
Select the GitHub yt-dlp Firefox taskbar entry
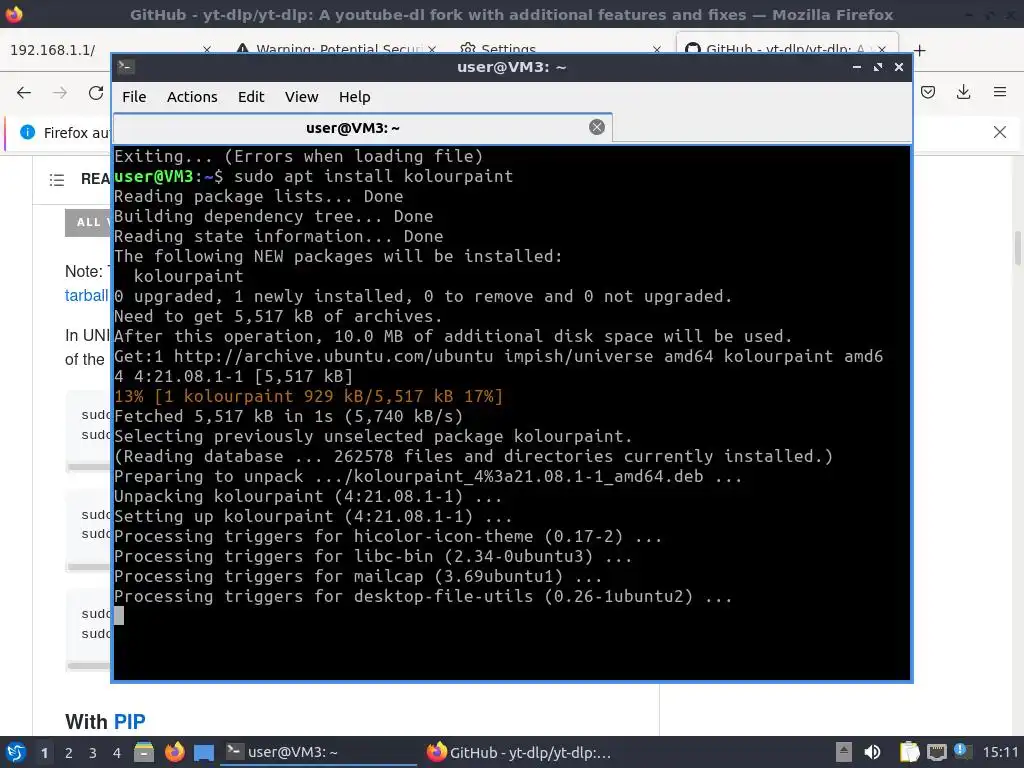(x=520, y=752)
